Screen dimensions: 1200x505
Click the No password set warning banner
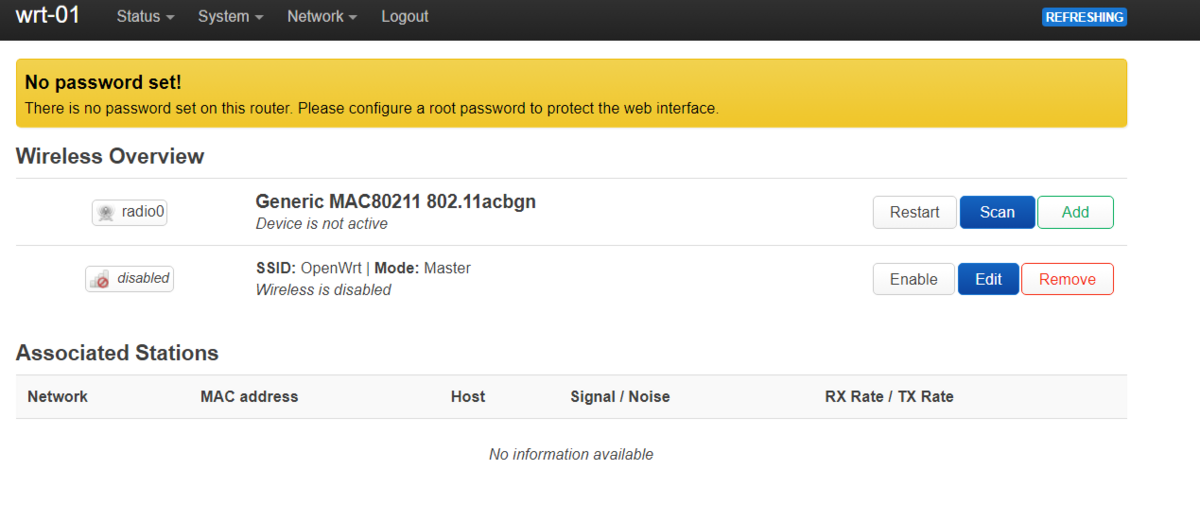tap(571, 93)
